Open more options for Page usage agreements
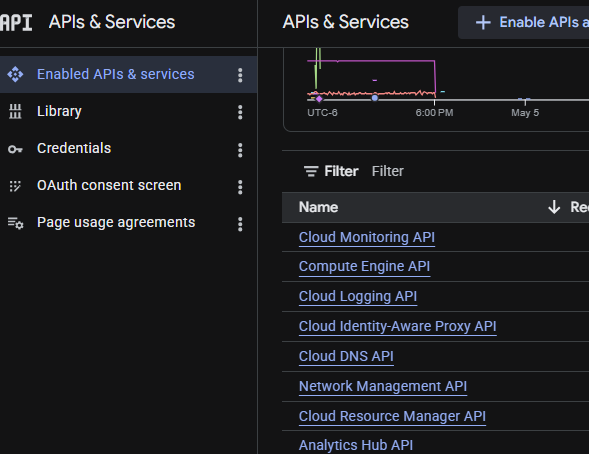The height and width of the screenshot is (454, 589). pos(240,224)
